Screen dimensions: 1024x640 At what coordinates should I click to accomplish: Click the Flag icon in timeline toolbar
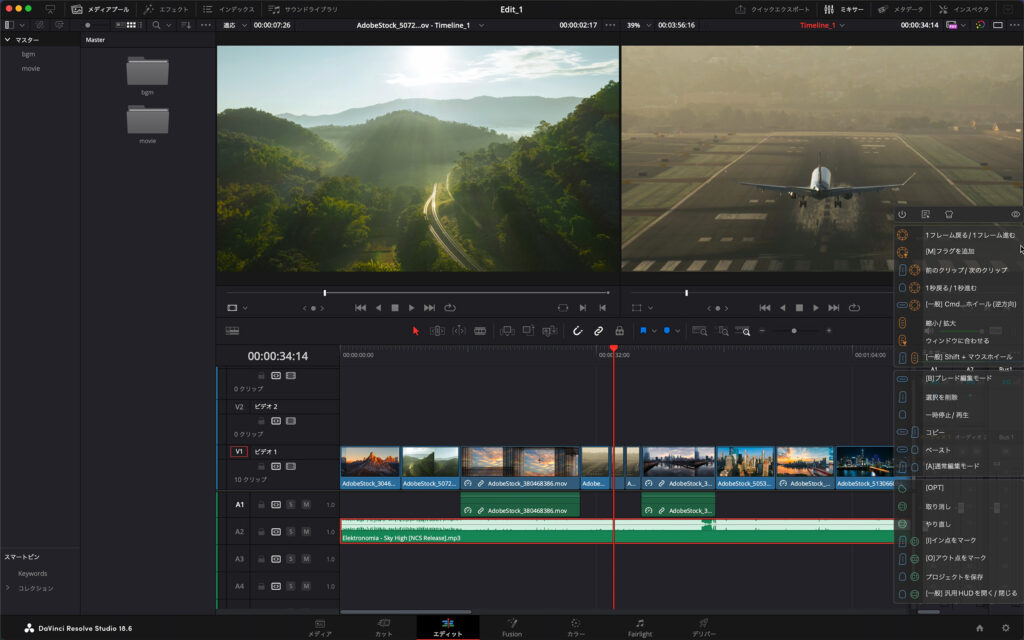[643, 331]
